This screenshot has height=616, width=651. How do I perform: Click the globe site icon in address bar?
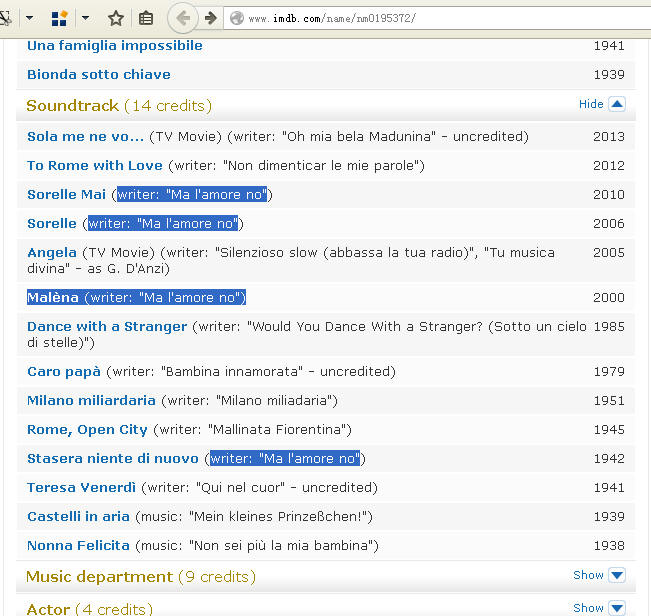click(x=237, y=18)
